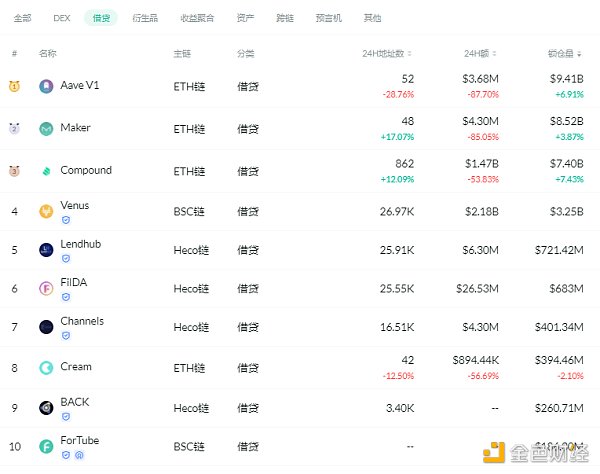Click the shield badge under Venus
The height and width of the screenshot is (474, 600).
pyautogui.click(x=65, y=220)
